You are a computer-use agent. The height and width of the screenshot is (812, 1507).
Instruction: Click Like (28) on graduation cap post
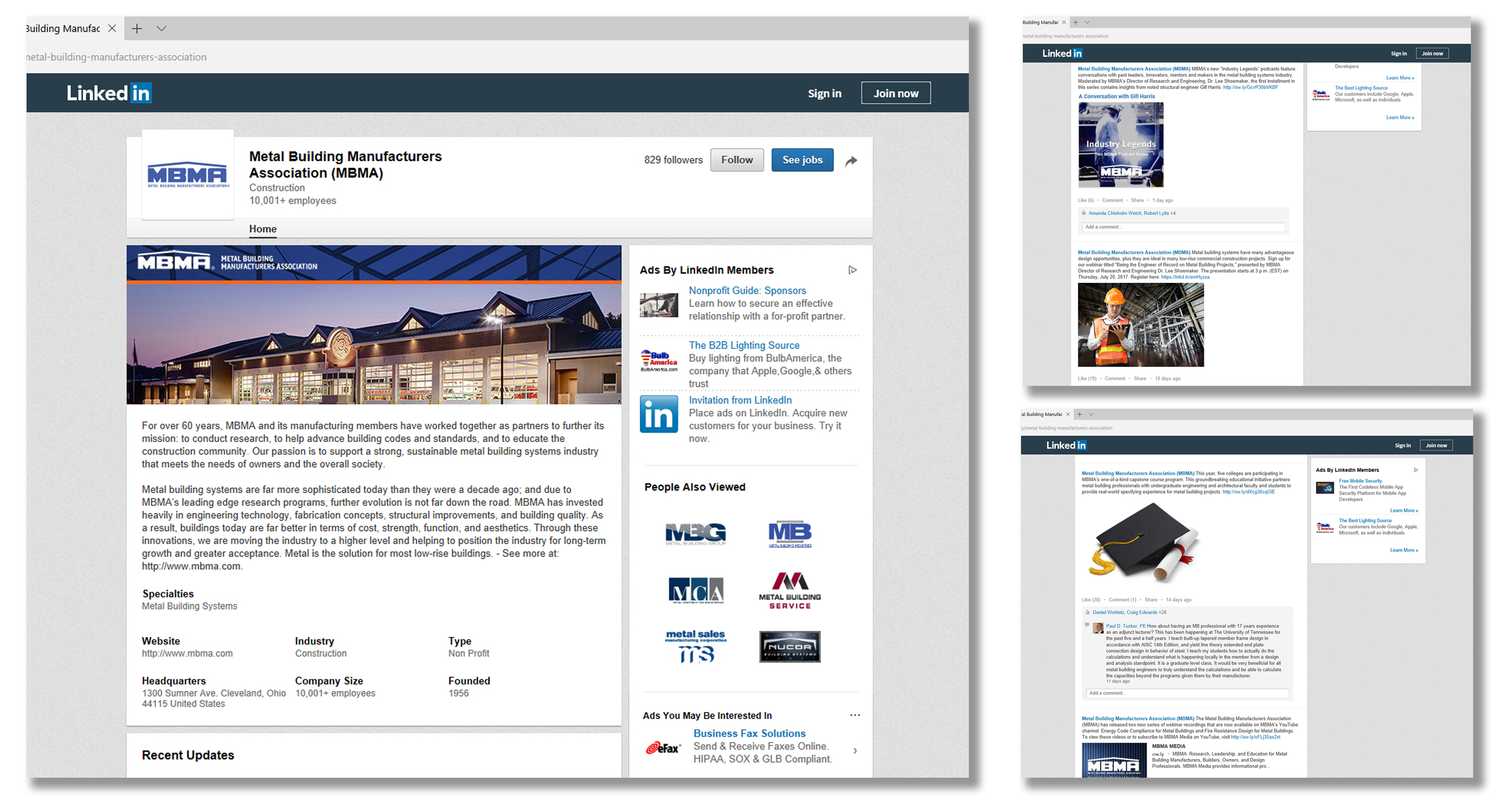point(1090,600)
